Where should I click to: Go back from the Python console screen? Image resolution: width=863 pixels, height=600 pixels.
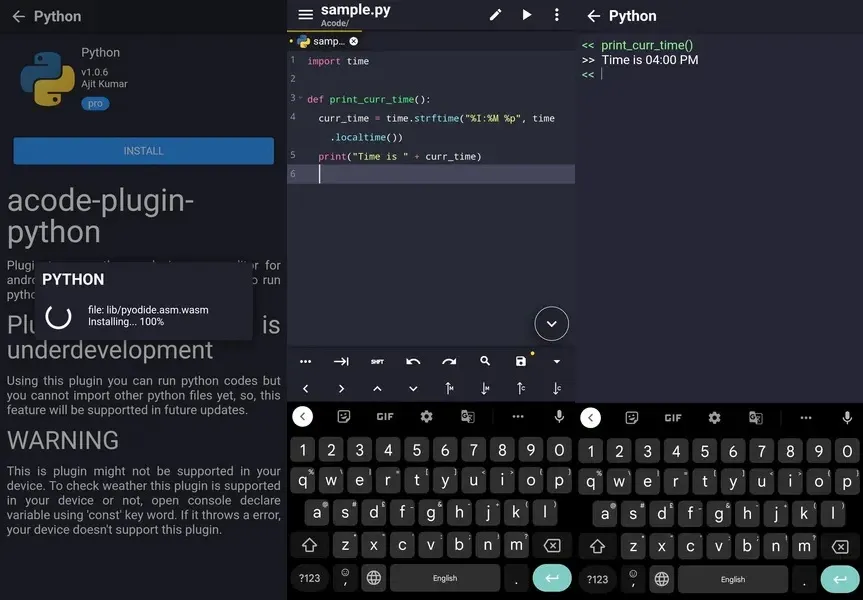coord(593,16)
